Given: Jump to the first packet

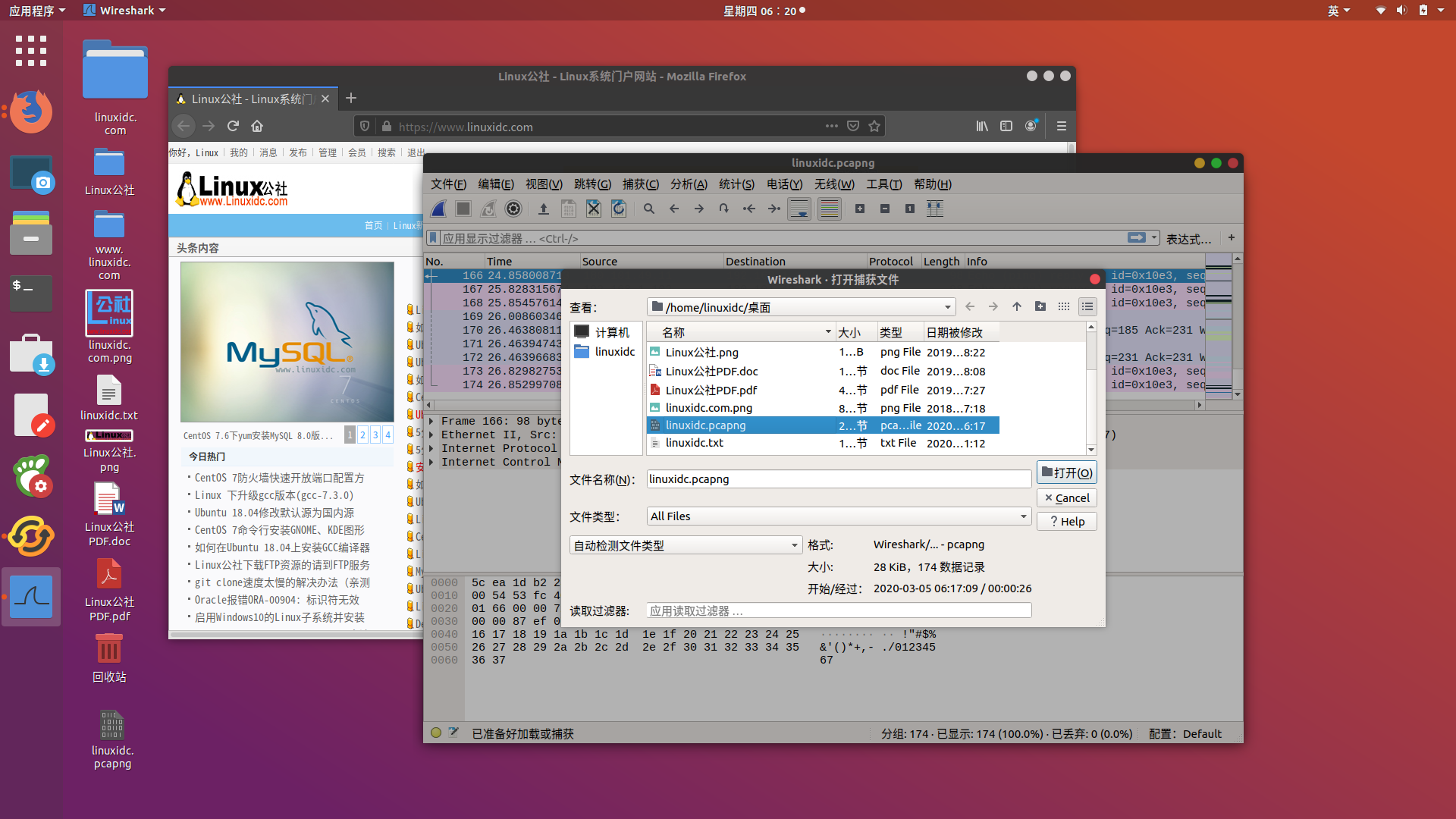Looking at the screenshot, I should tap(749, 209).
